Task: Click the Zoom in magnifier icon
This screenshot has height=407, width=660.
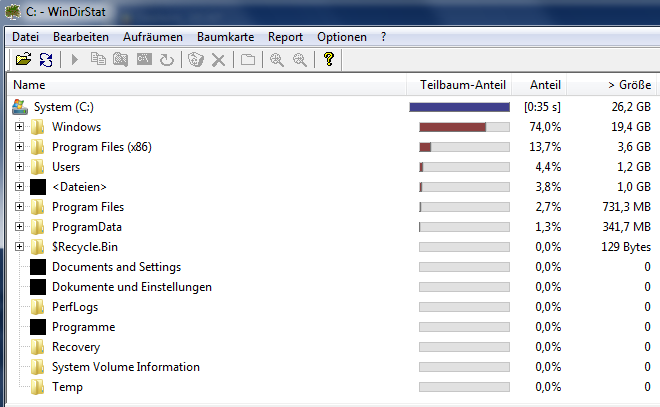Action: (277, 59)
